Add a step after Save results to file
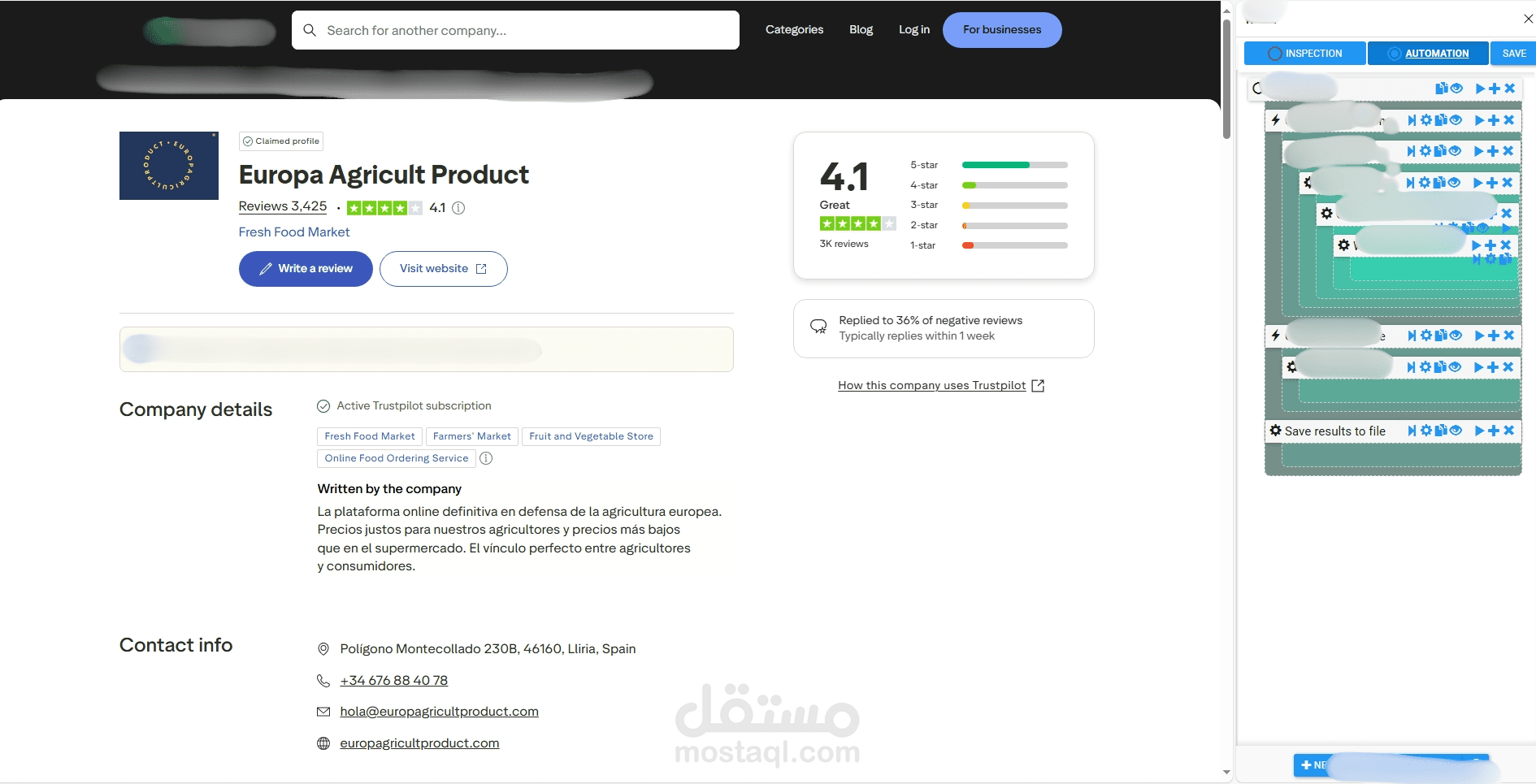The height and width of the screenshot is (784, 1536). click(1494, 431)
